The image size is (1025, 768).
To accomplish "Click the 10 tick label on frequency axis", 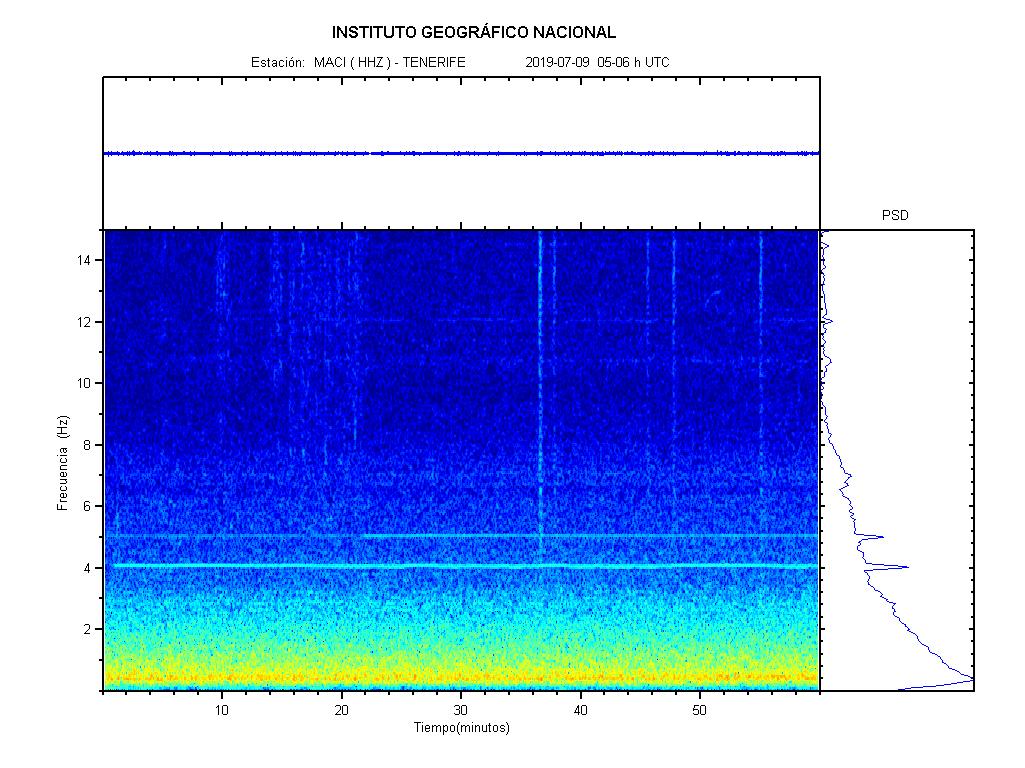I will coord(84,383).
